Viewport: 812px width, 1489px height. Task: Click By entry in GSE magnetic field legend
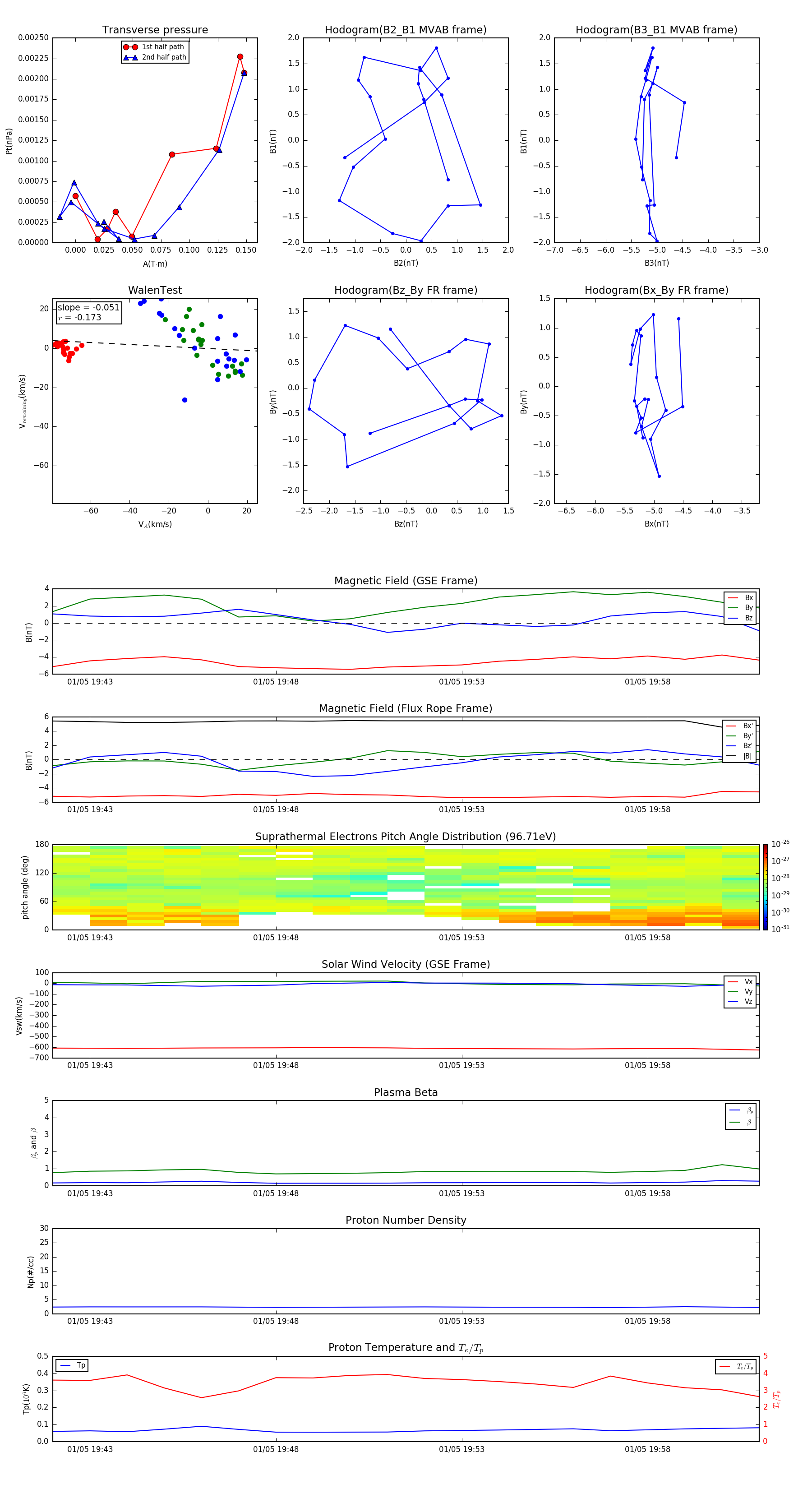coord(740,607)
